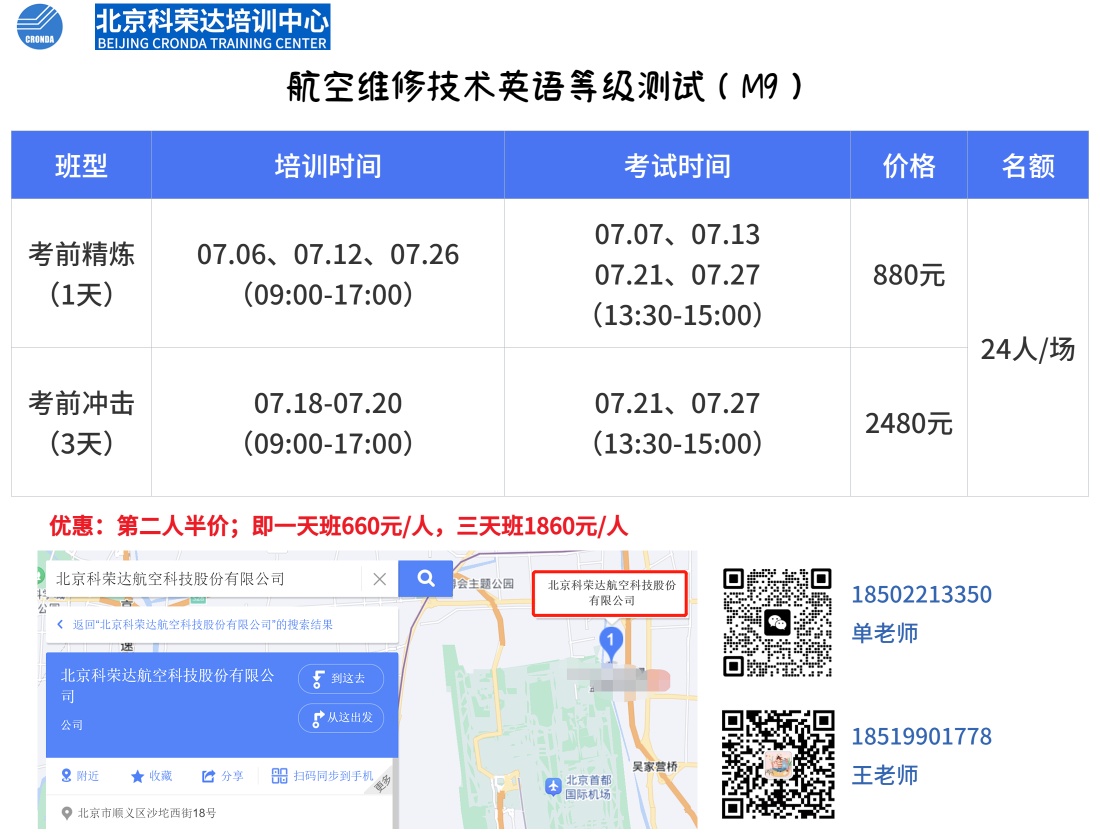Click the 收藏 star favorite button
Viewport: 1100px width, 836px height.
[x=152, y=776]
